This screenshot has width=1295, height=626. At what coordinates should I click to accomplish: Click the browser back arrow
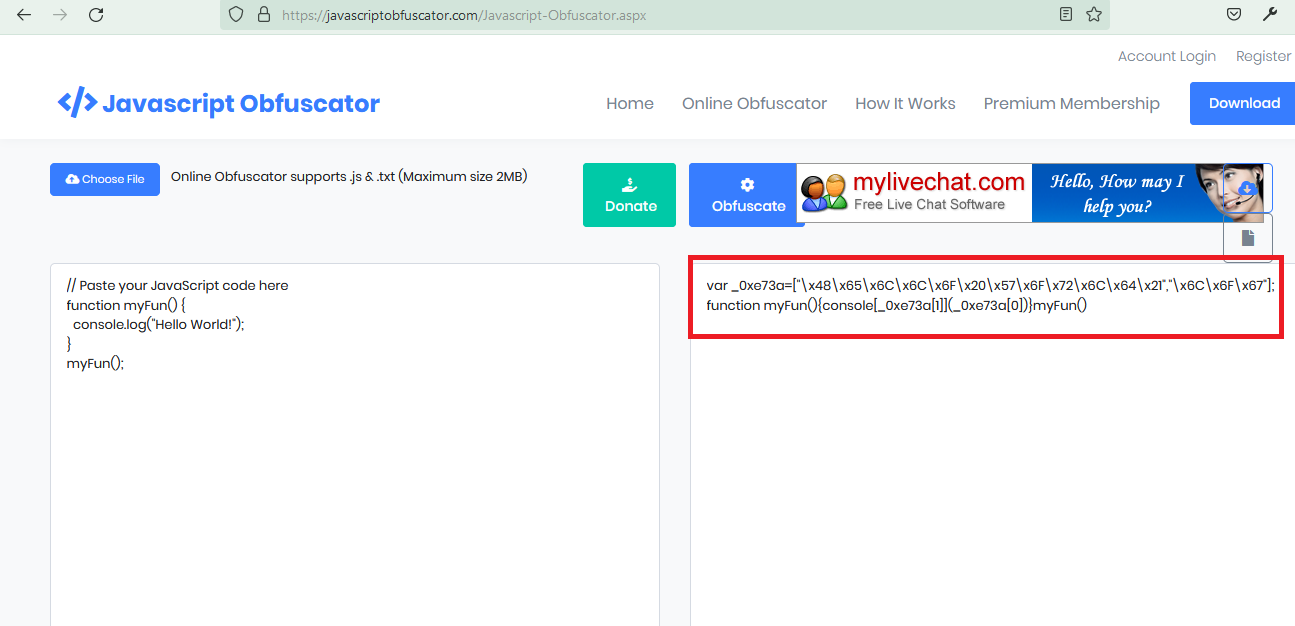24,15
